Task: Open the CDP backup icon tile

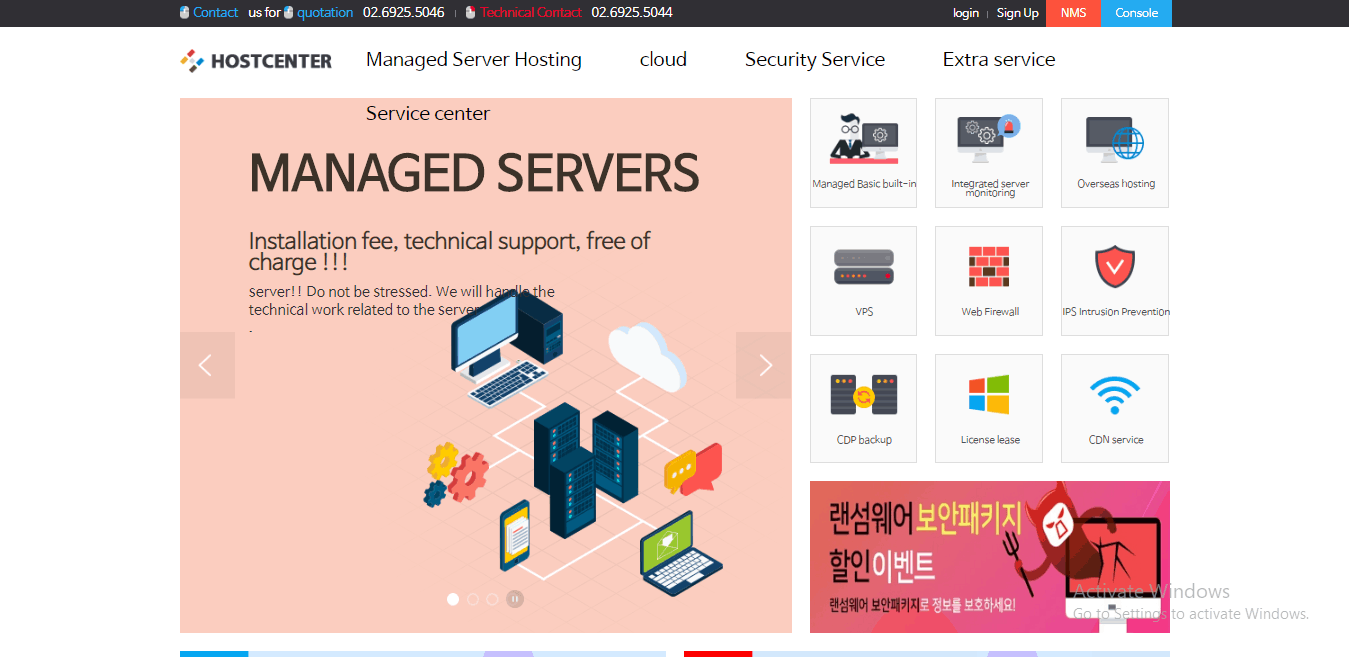Action: click(x=863, y=409)
